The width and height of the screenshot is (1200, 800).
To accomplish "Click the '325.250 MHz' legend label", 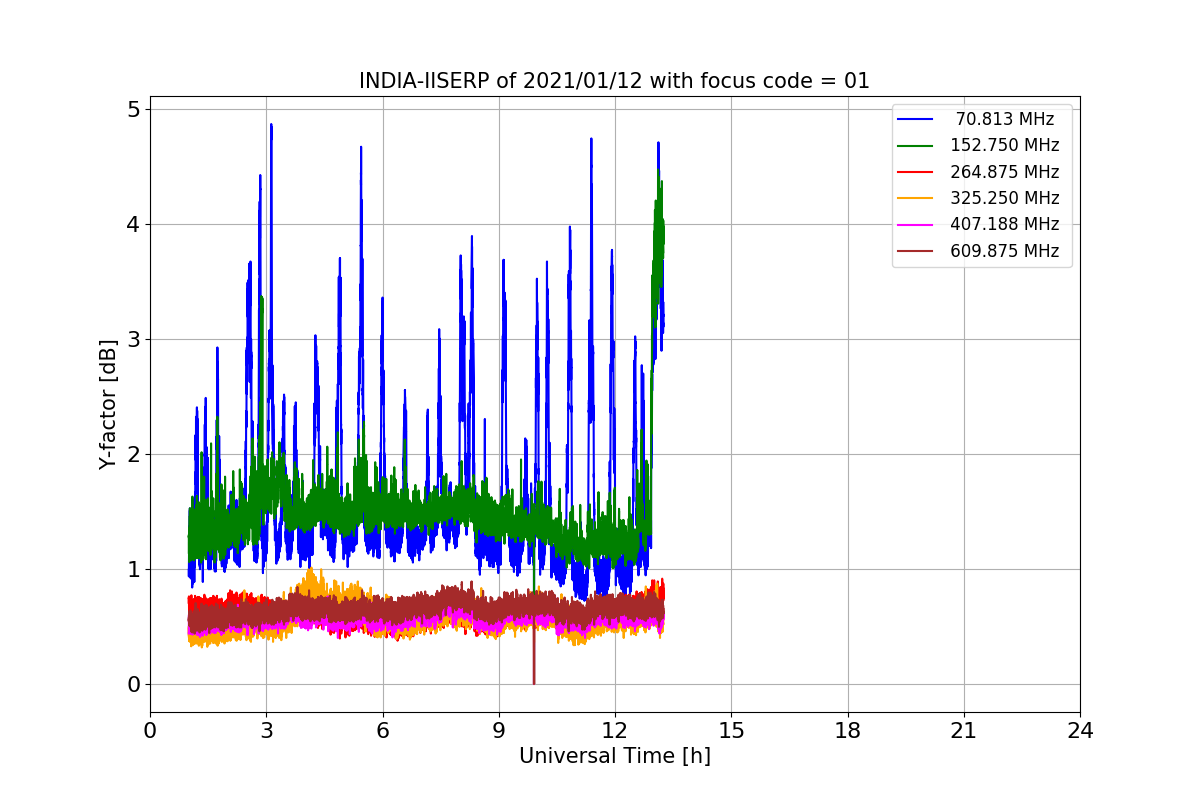I will coord(1005,198).
